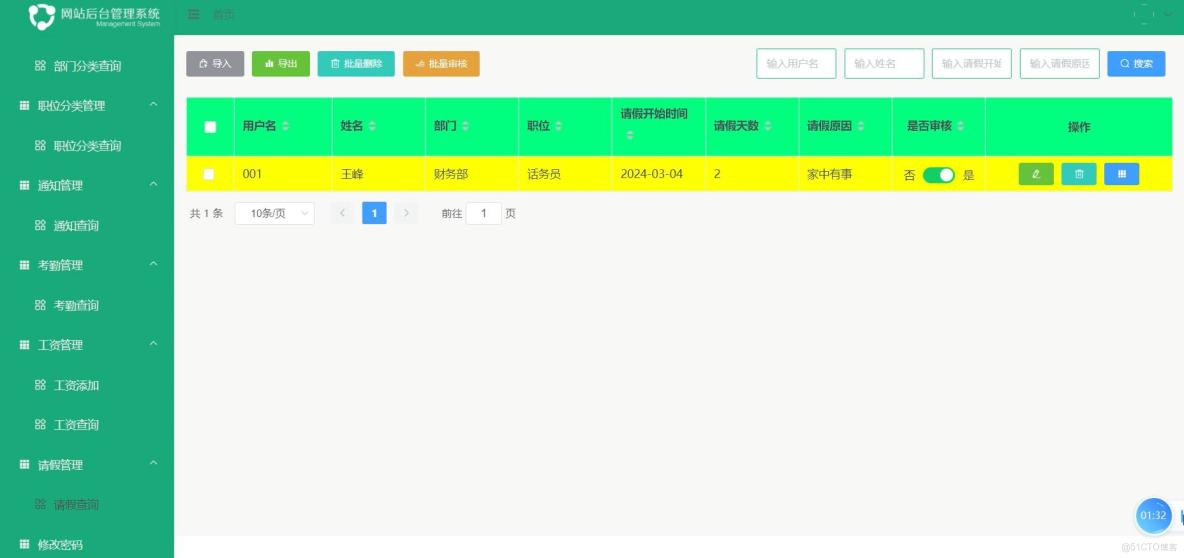Collapse the 考勤管理 menu group
1184x558 pixels.
coord(153,265)
